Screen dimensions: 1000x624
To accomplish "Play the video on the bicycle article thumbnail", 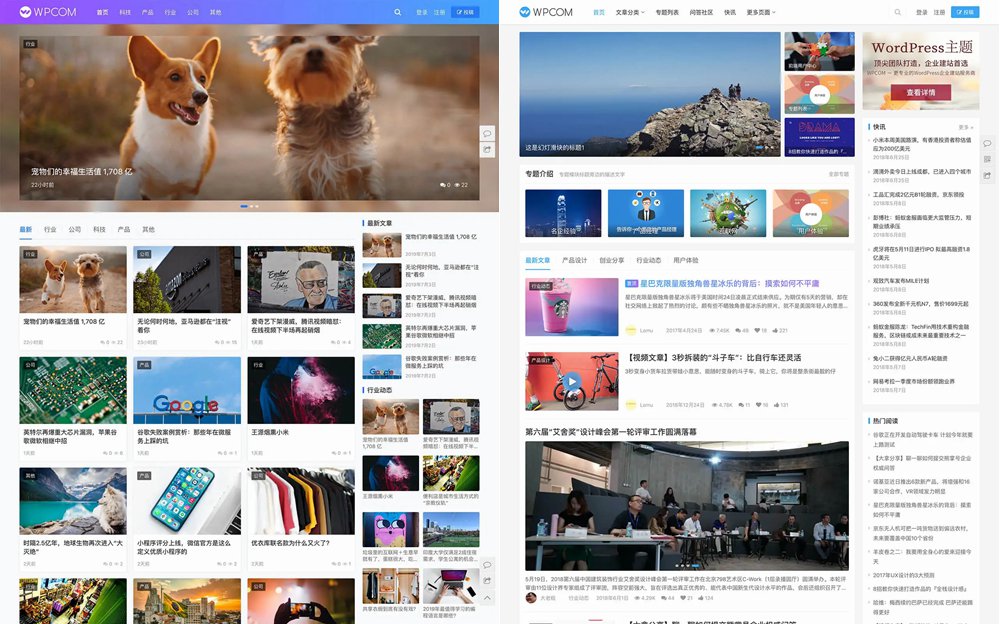I will [571, 380].
